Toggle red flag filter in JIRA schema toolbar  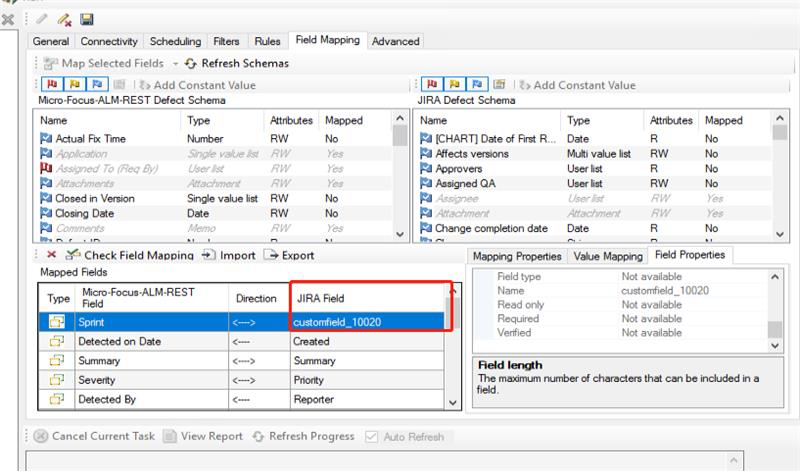tap(432, 84)
